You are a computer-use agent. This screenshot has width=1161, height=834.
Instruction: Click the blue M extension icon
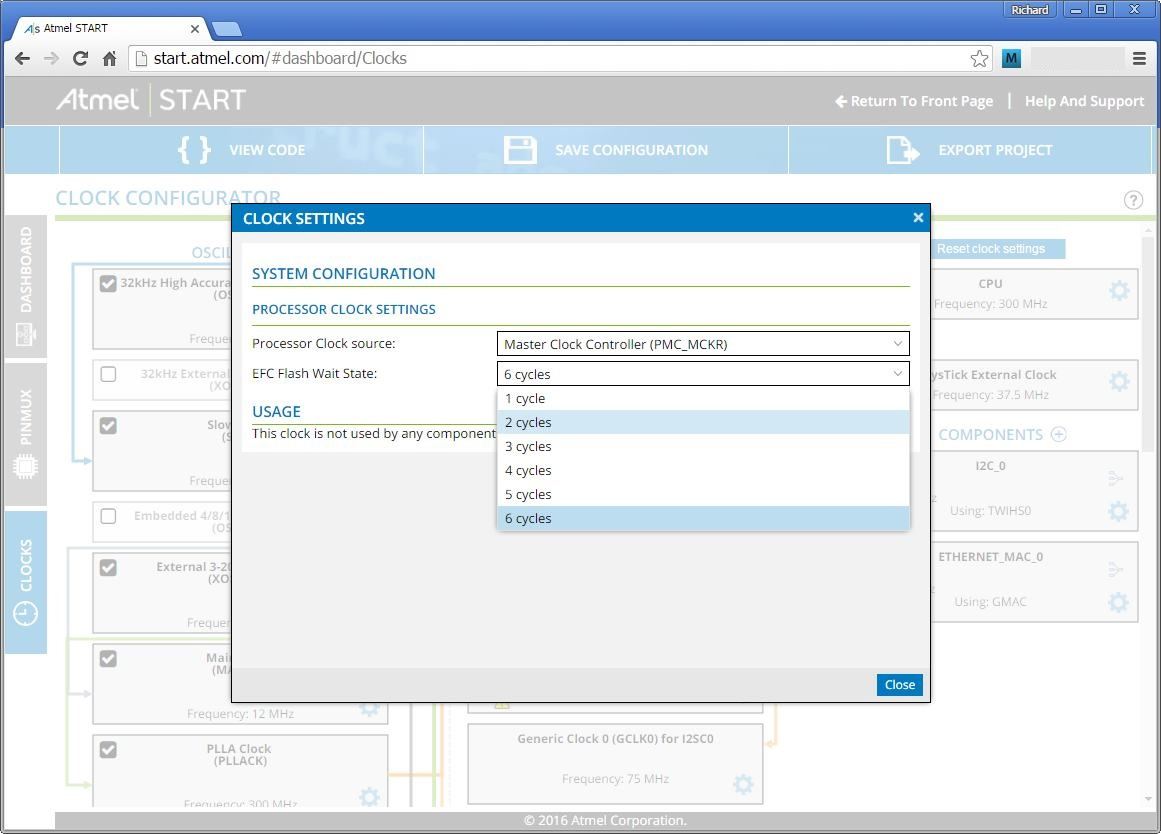coord(1011,59)
